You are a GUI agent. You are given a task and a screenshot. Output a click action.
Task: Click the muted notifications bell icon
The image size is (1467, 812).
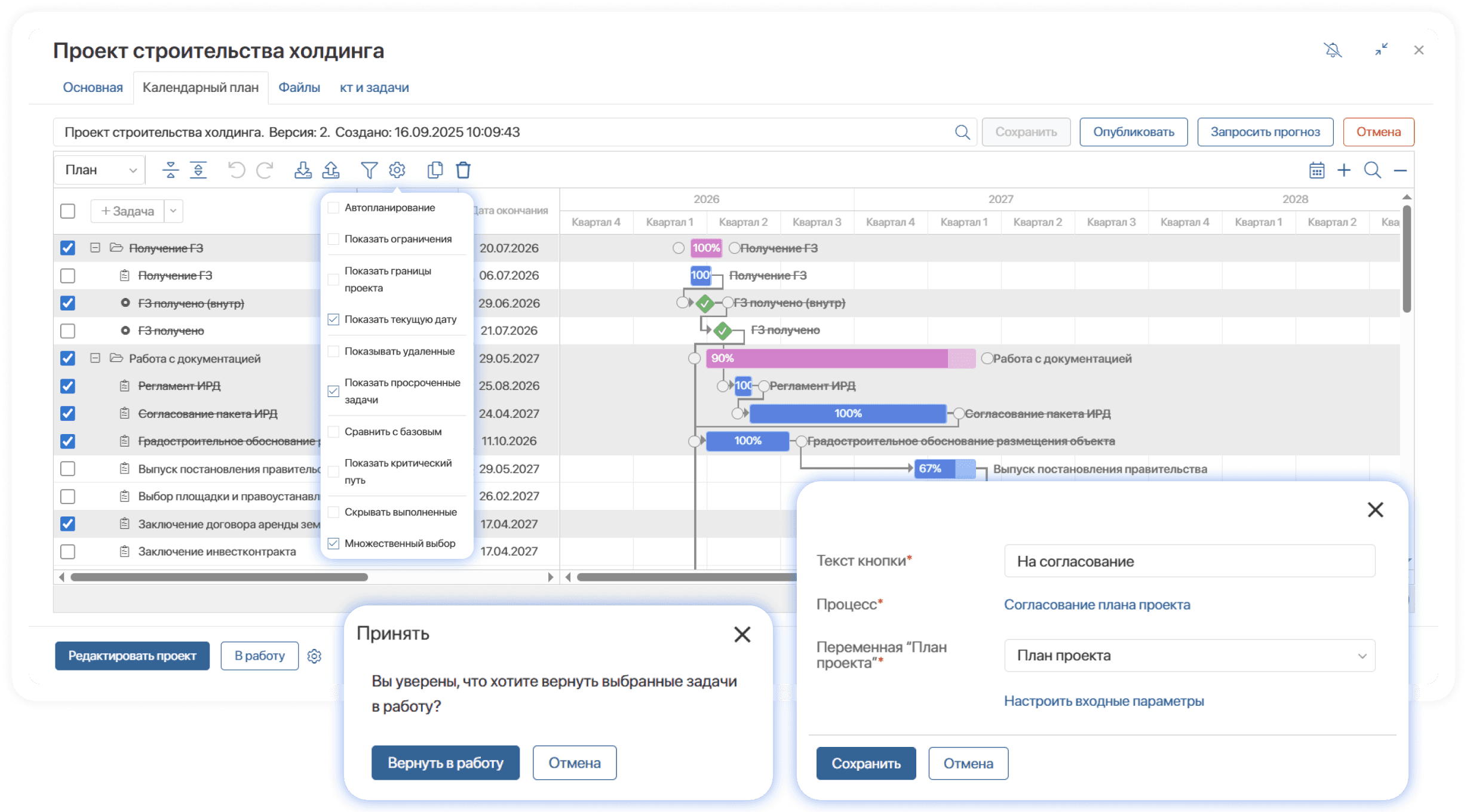(1333, 50)
